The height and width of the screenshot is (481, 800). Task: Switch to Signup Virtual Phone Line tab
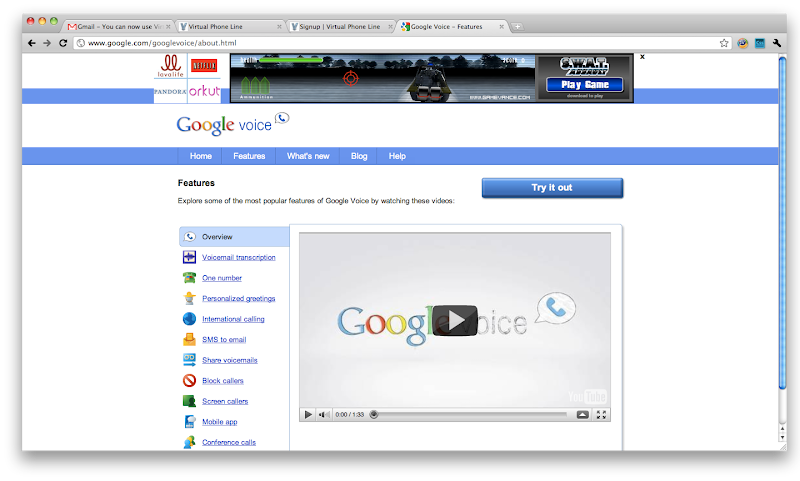pos(341,27)
